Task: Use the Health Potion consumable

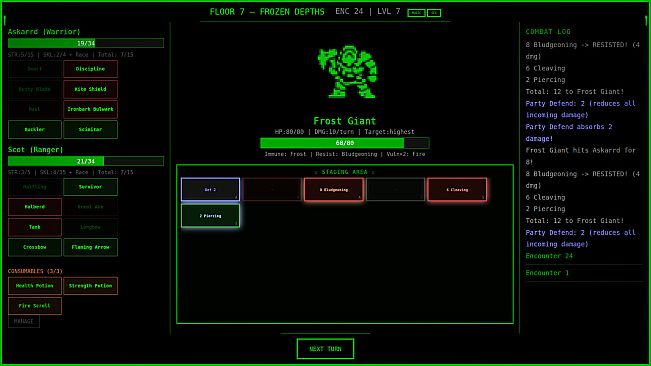Action: click(x=35, y=286)
